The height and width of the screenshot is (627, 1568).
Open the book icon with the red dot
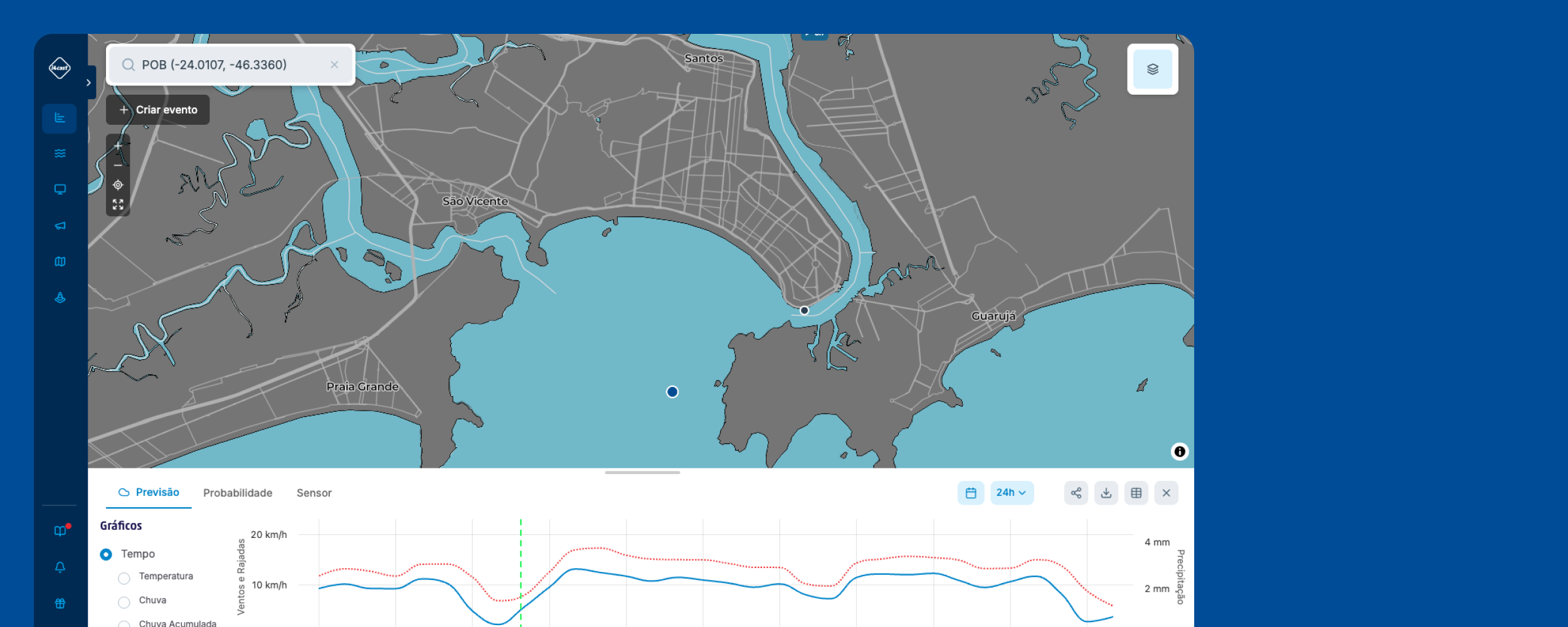pyautogui.click(x=60, y=530)
